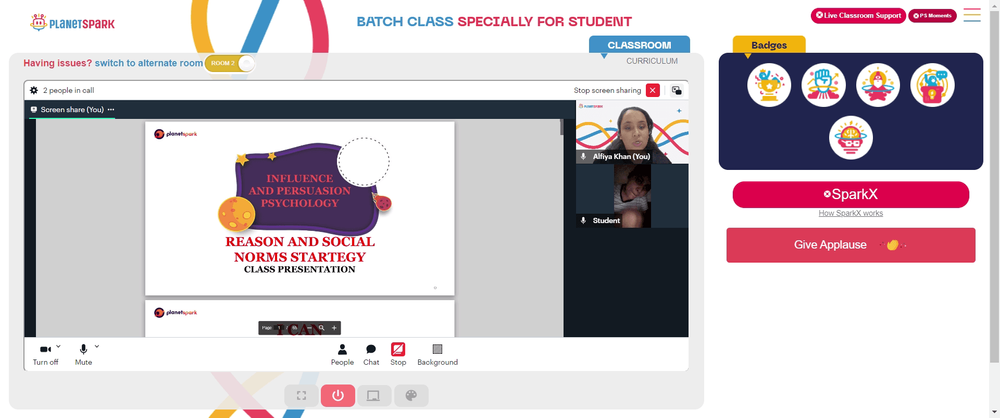
Task: Click the red stop screen sharing X
Action: tap(652, 91)
